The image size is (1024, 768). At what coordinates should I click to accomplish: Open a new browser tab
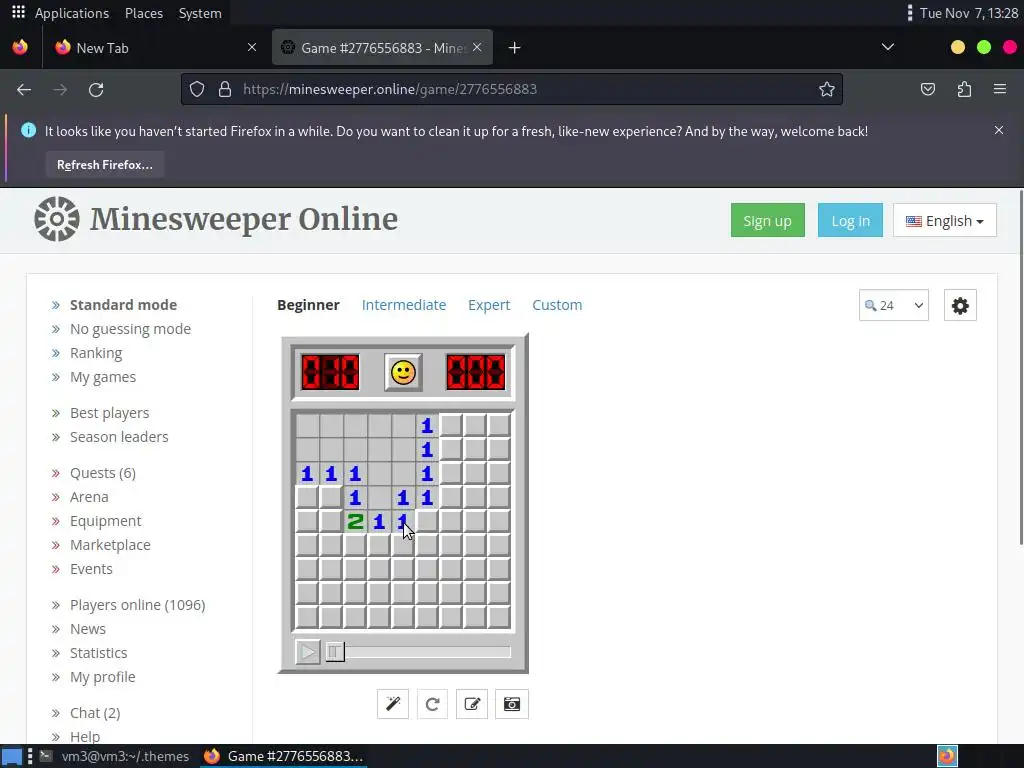point(515,48)
